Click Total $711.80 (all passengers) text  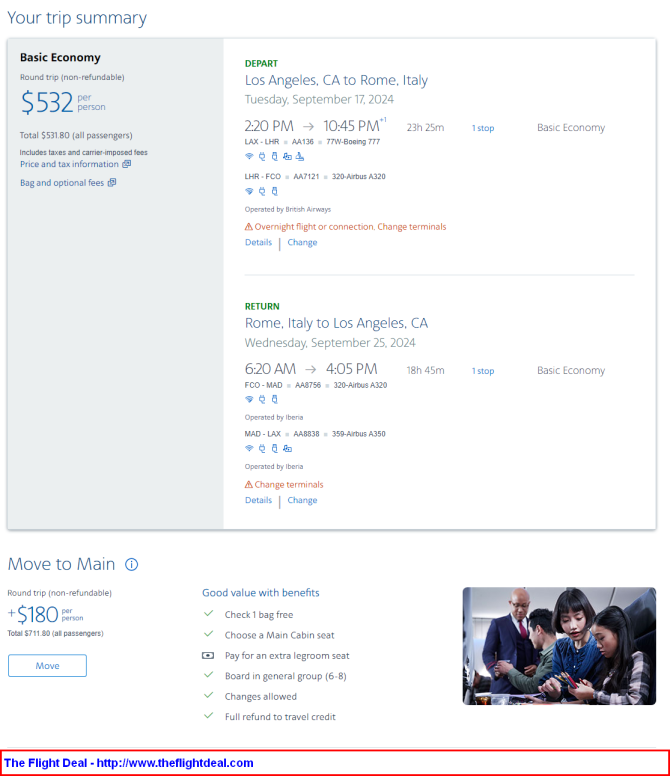55,633
